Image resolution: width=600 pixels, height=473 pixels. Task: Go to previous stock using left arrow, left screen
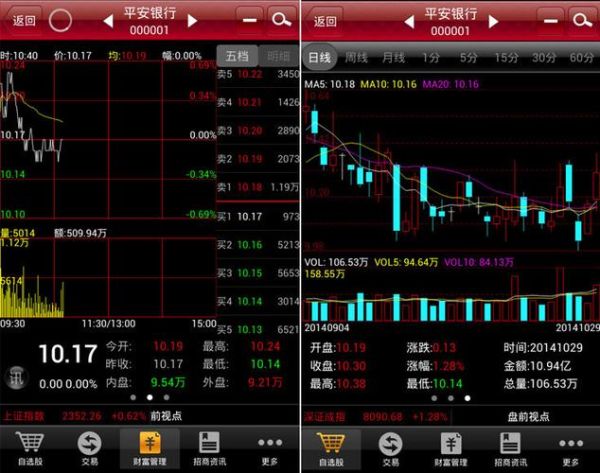[107, 21]
